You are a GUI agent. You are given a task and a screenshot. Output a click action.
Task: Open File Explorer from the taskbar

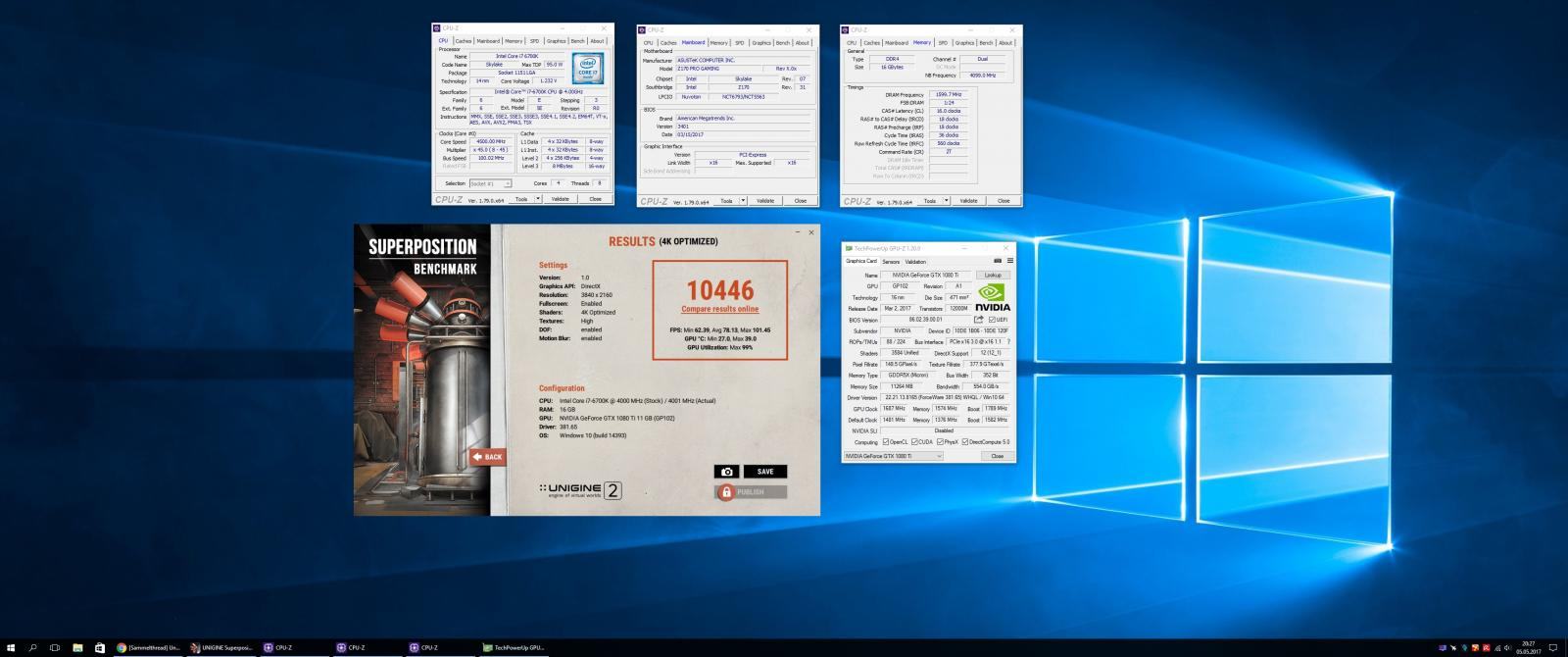coord(77,647)
